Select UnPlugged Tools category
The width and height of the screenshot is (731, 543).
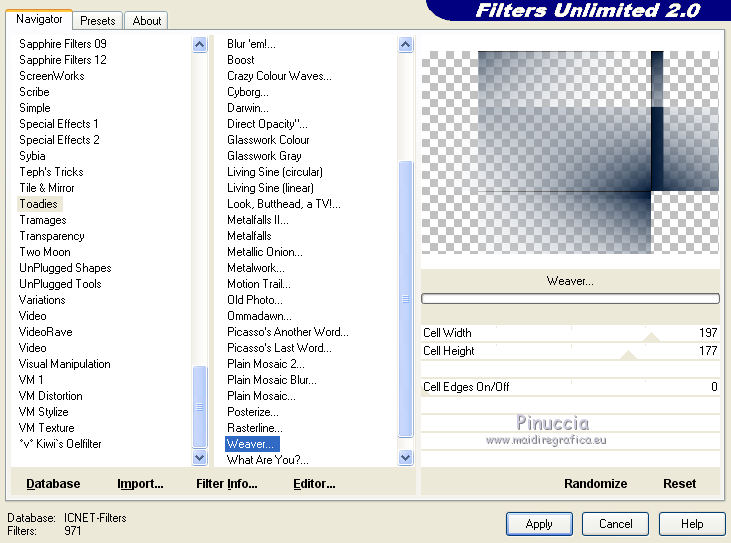[x=60, y=284]
